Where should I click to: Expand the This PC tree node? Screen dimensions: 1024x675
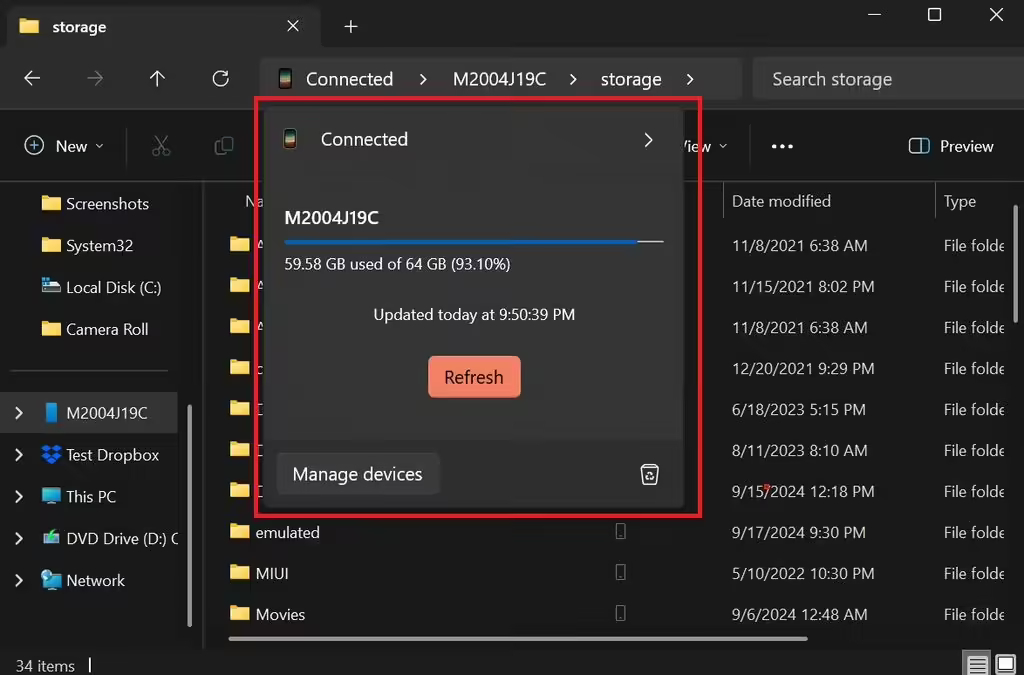pyautogui.click(x=19, y=497)
